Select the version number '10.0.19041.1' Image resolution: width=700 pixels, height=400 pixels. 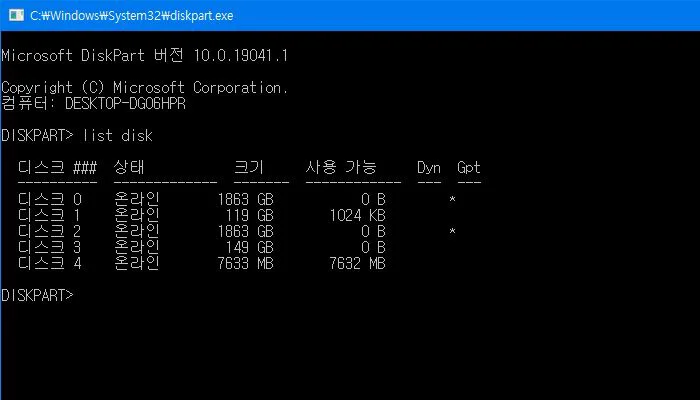[241, 56]
